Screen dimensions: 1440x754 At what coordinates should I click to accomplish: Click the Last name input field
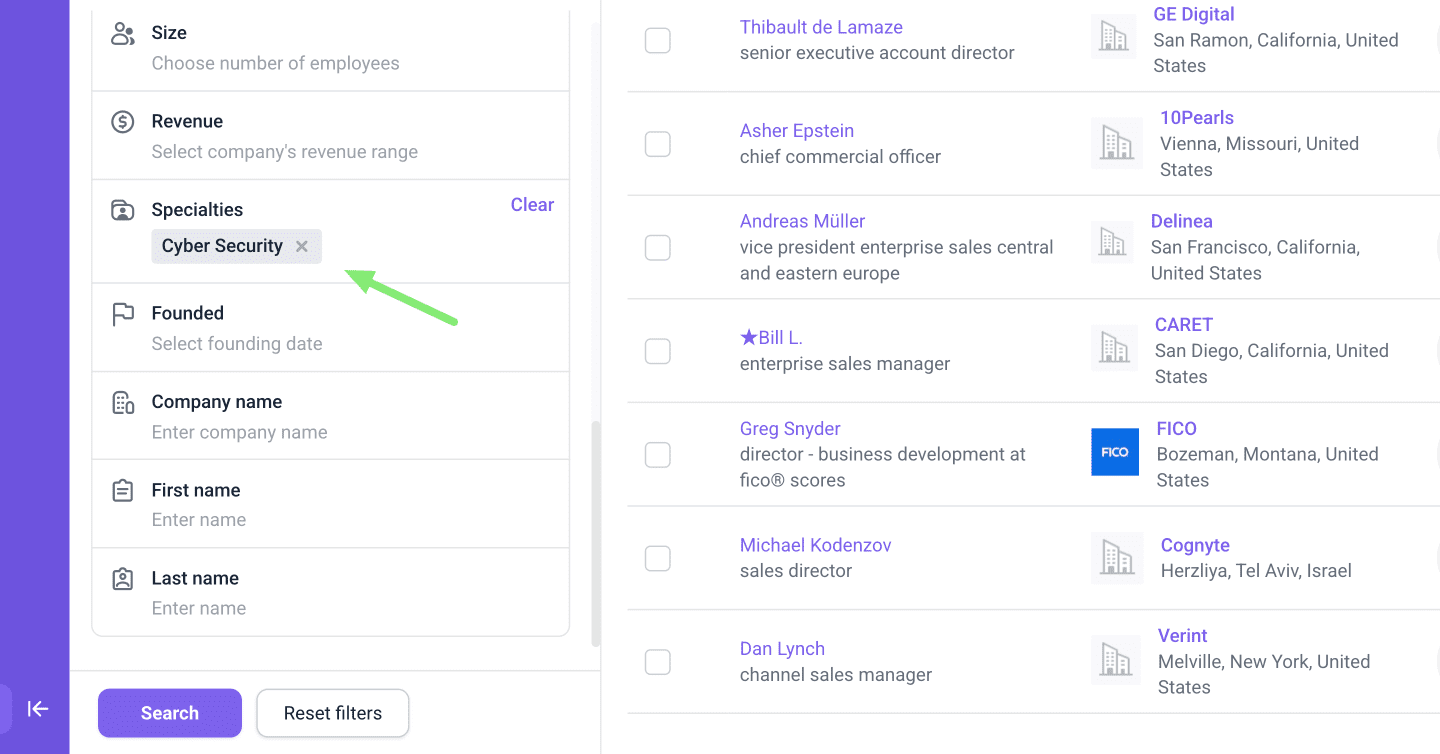(x=199, y=608)
